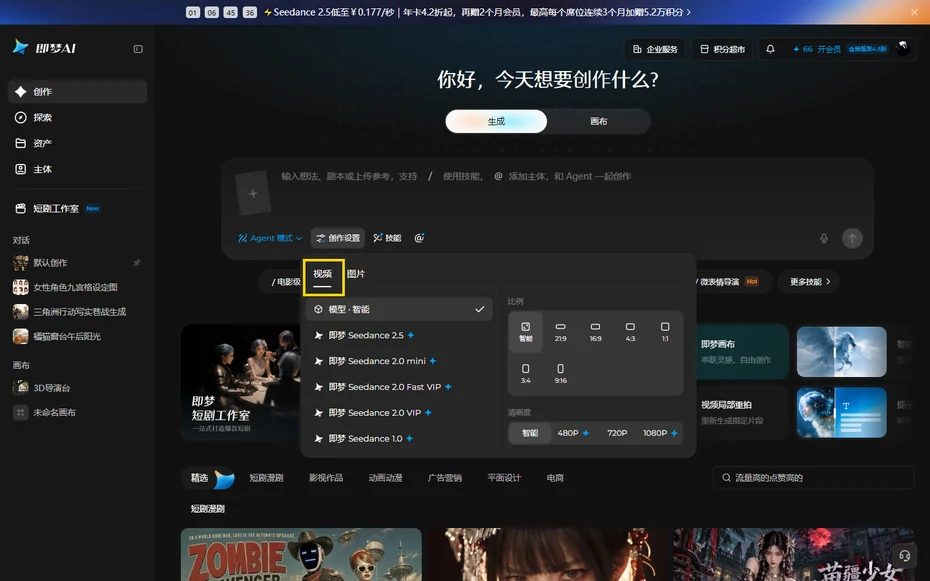The height and width of the screenshot is (581, 930).
Task: Click the microphone voice input icon
Action: click(x=824, y=238)
